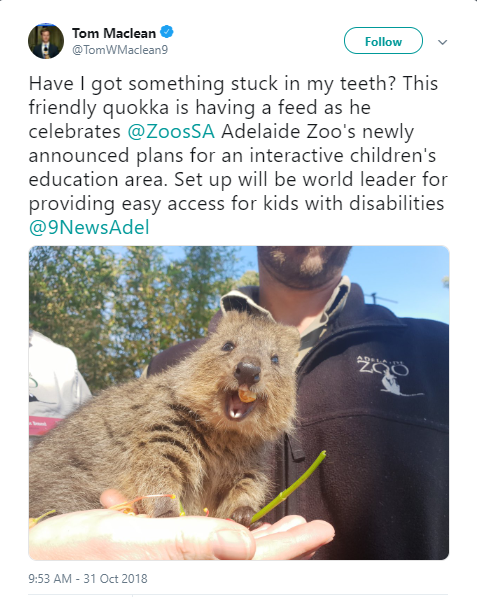477x597 pixels.
Task: Open the @ZoosSA mention link
Action: (171, 132)
